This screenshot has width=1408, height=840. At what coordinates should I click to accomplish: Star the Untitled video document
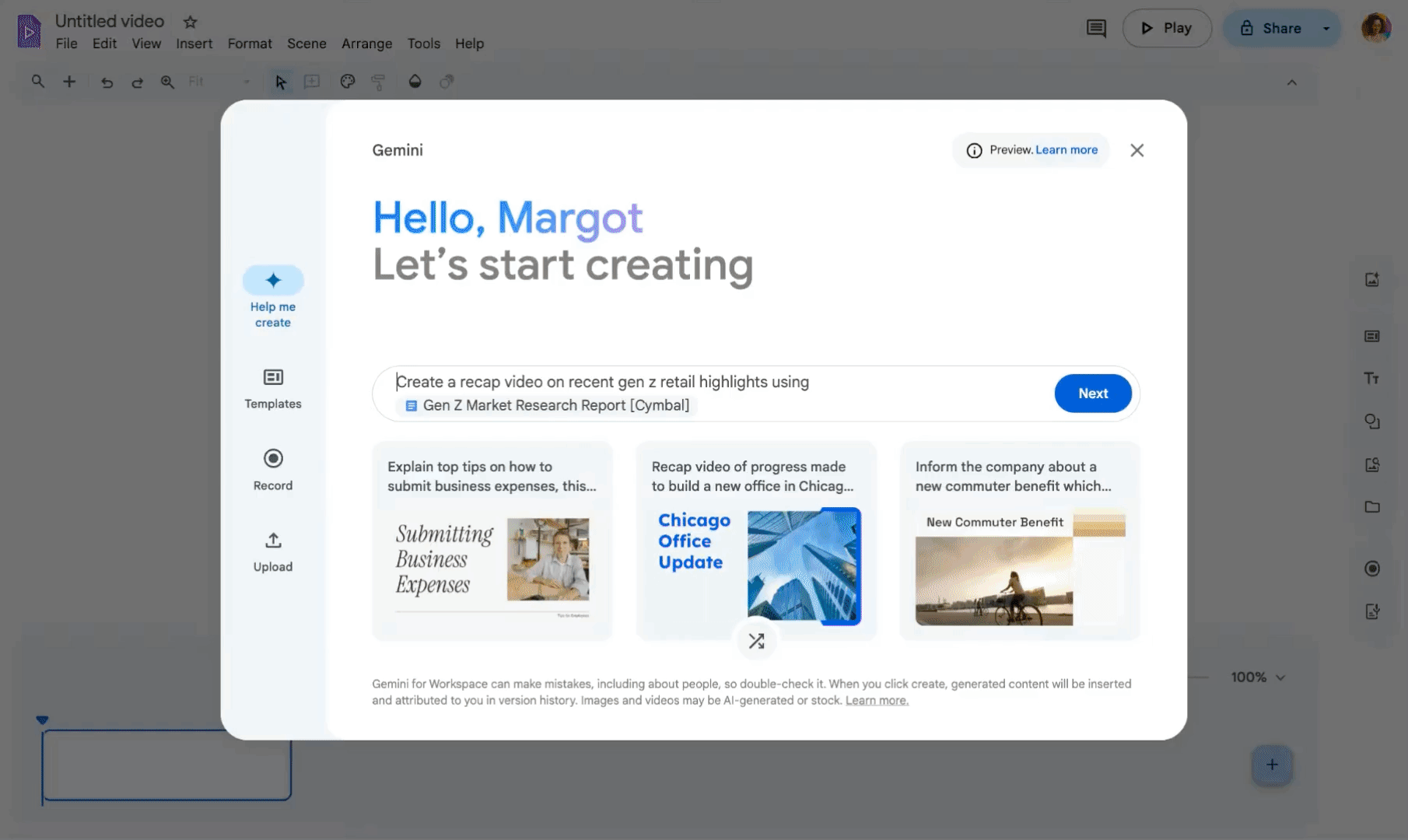point(191,22)
